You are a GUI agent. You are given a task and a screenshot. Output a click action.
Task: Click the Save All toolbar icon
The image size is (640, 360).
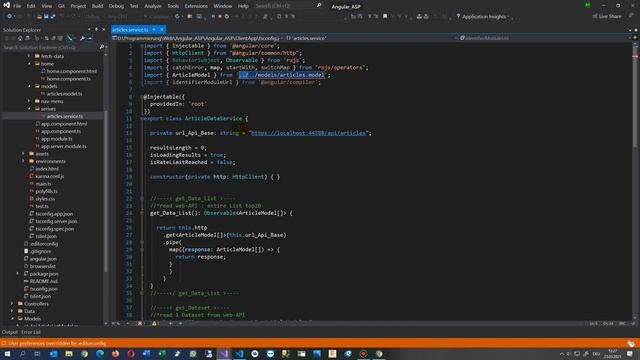point(53,16)
